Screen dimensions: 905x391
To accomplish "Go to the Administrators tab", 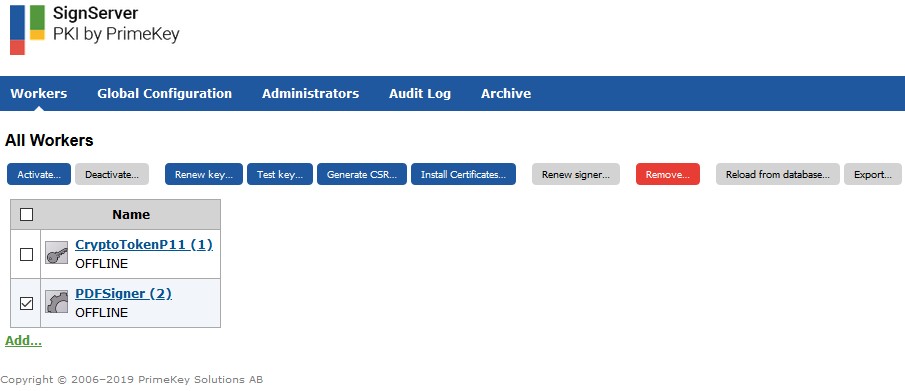I will click(311, 94).
